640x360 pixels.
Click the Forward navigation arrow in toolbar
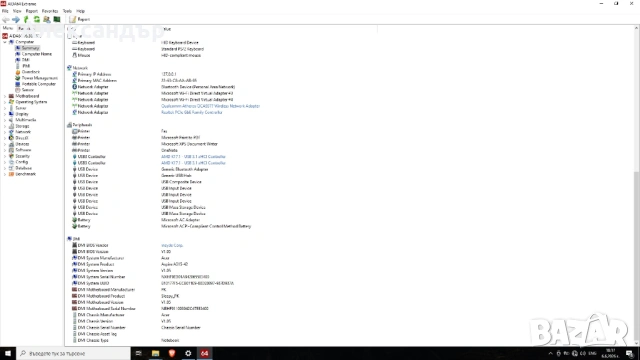(16, 20)
